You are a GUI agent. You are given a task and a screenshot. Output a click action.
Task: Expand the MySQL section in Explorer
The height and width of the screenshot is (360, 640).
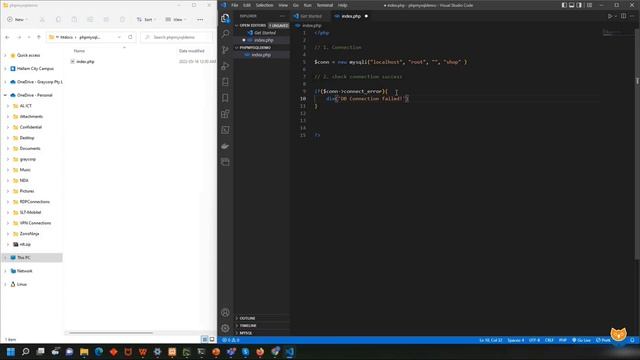click(x=262, y=333)
